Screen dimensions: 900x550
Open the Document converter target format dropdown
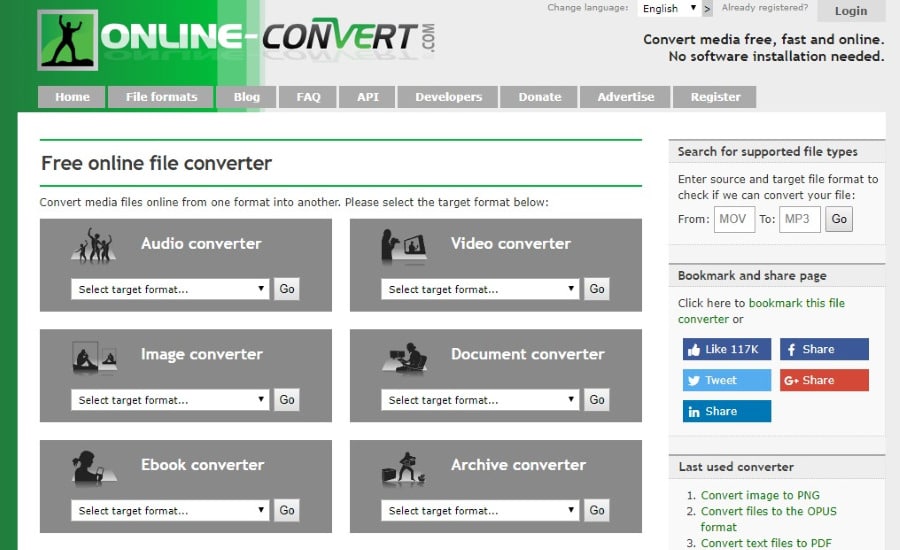[480, 400]
